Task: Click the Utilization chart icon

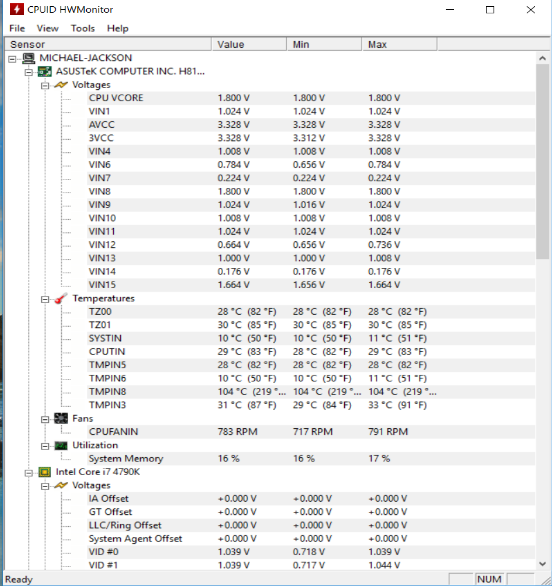Action: 61,445
